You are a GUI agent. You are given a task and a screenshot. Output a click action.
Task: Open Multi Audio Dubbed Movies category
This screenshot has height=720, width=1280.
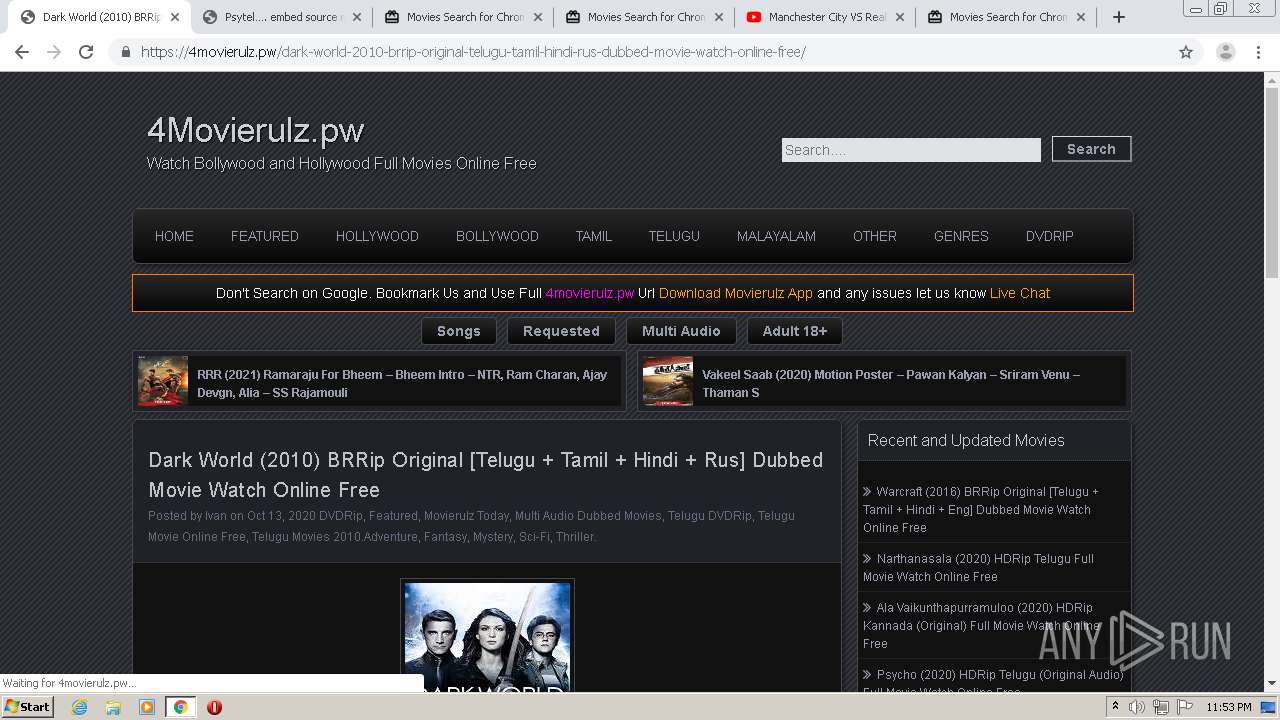pos(588,516)
